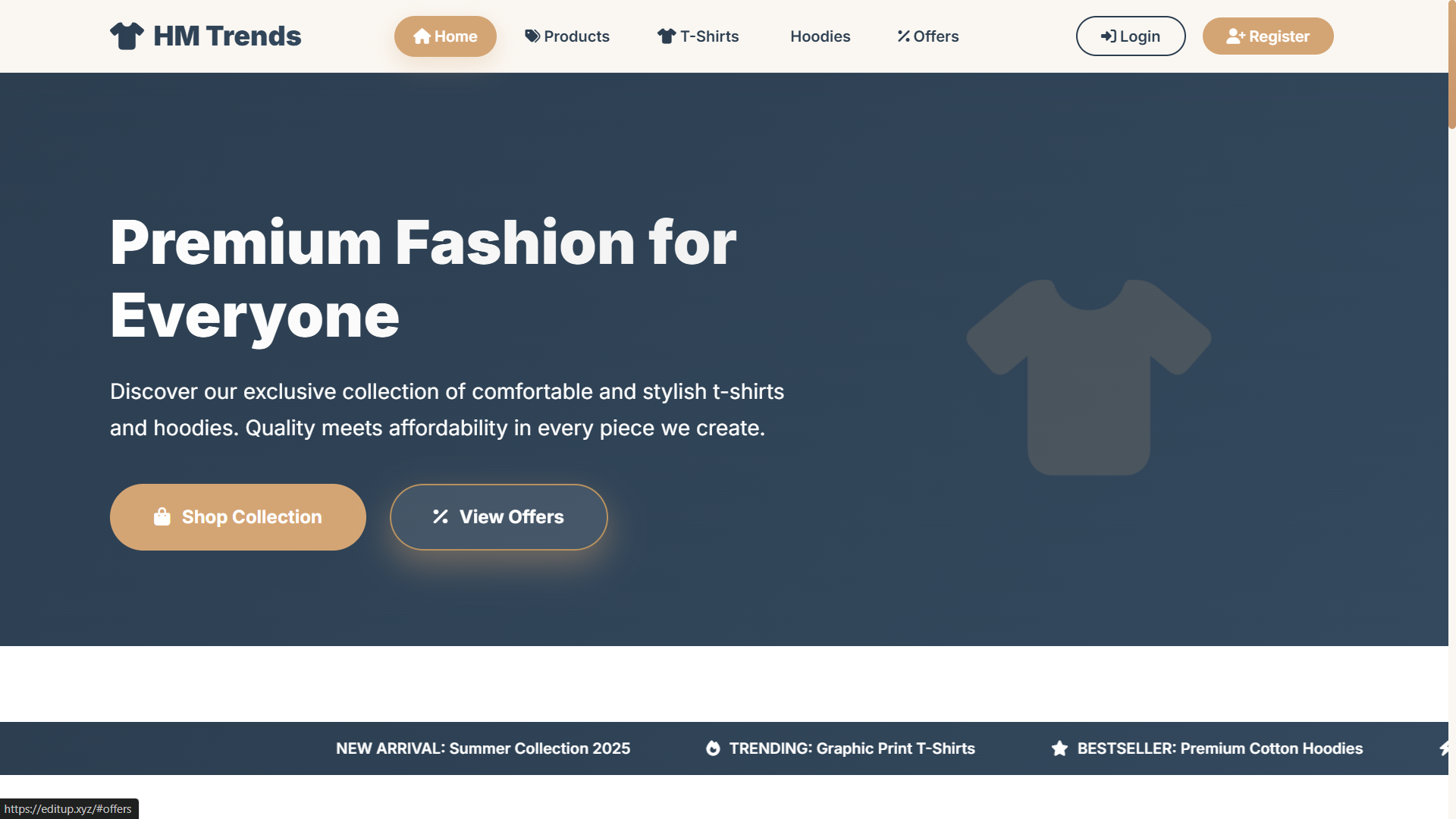1456x819 pixels.
Task: Click the fire icon beside TRENDING ticker text
Action: [711, 748]
